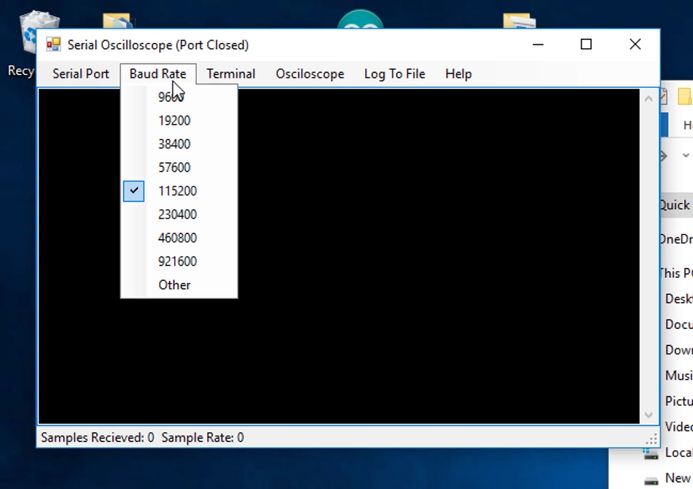The width and height of the screenshot is (693, 489).
Task: Close the Baud Rate menu header
Action: coord(158,74)
